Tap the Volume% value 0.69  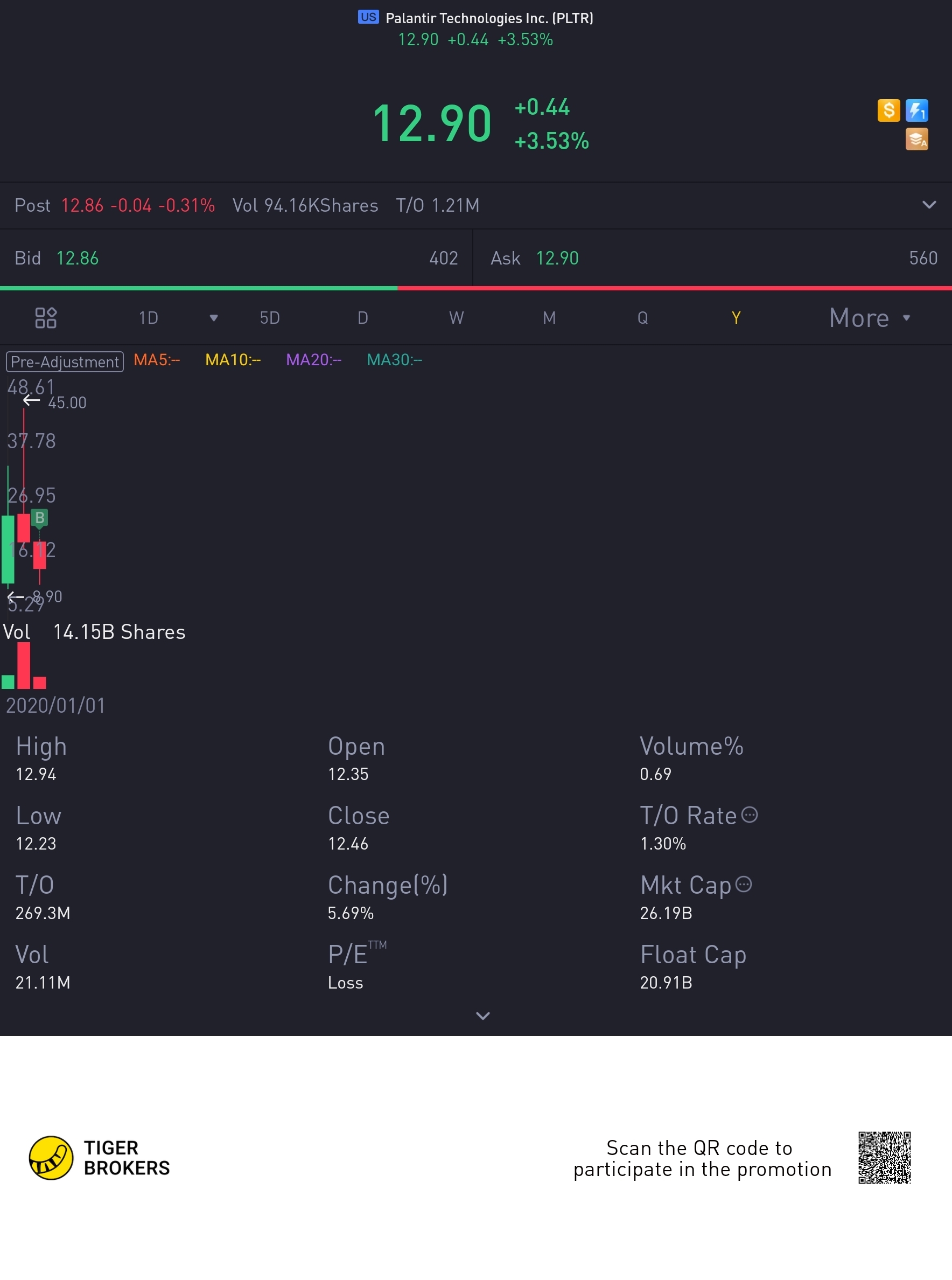(656, 774)
